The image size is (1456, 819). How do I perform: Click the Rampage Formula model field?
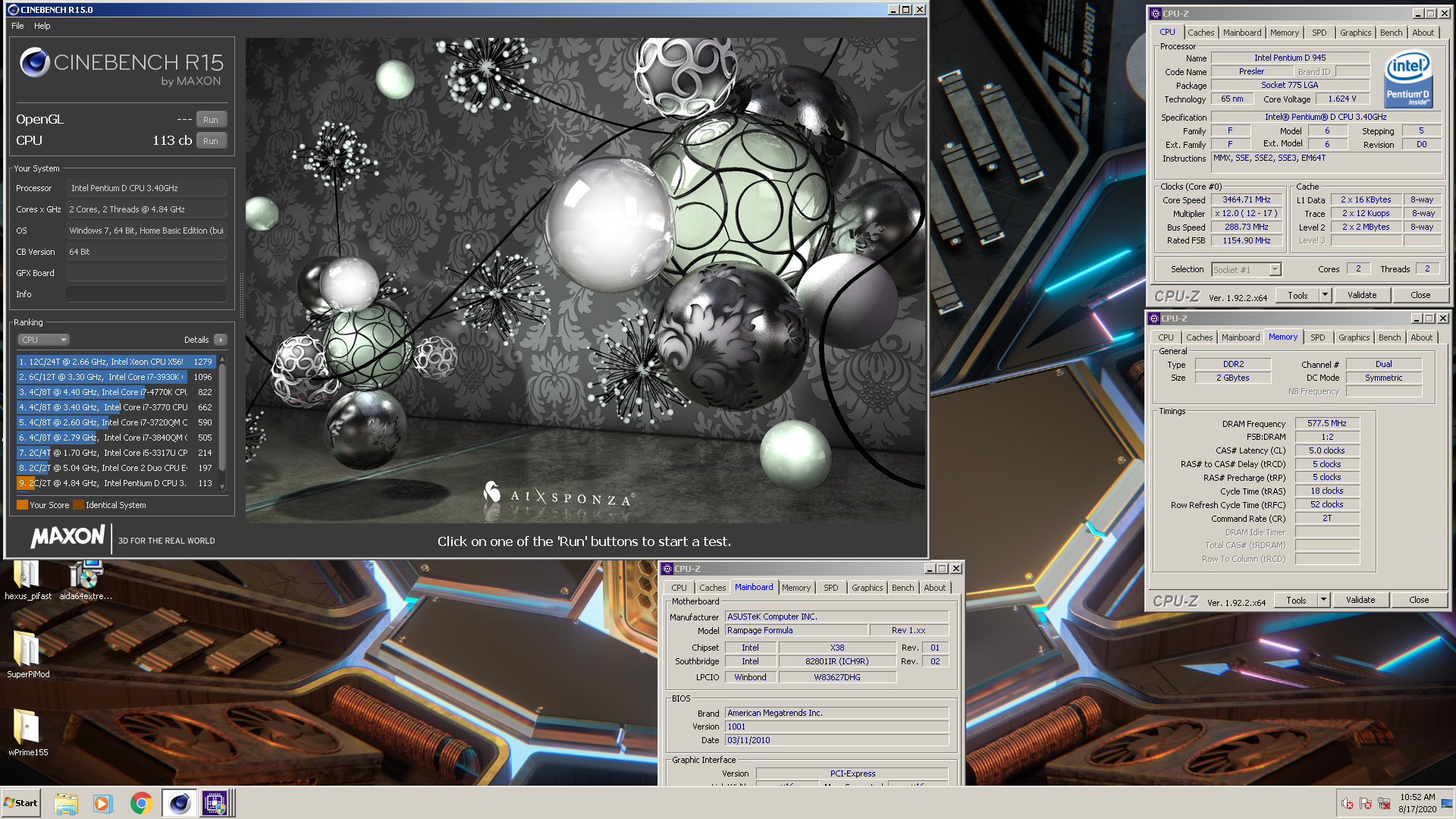click(795, 631)
